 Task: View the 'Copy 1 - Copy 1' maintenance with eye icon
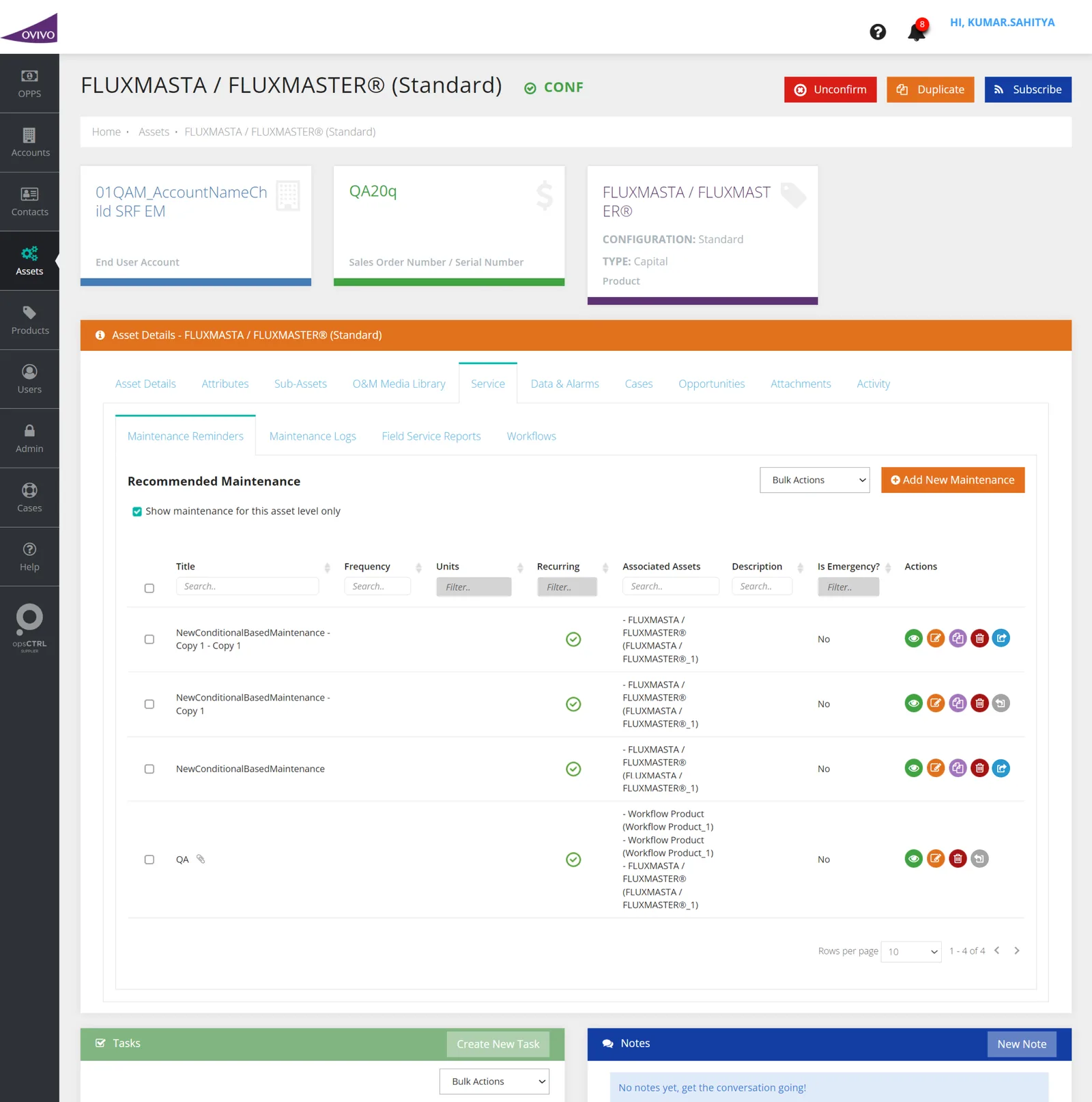pos(913,638)
